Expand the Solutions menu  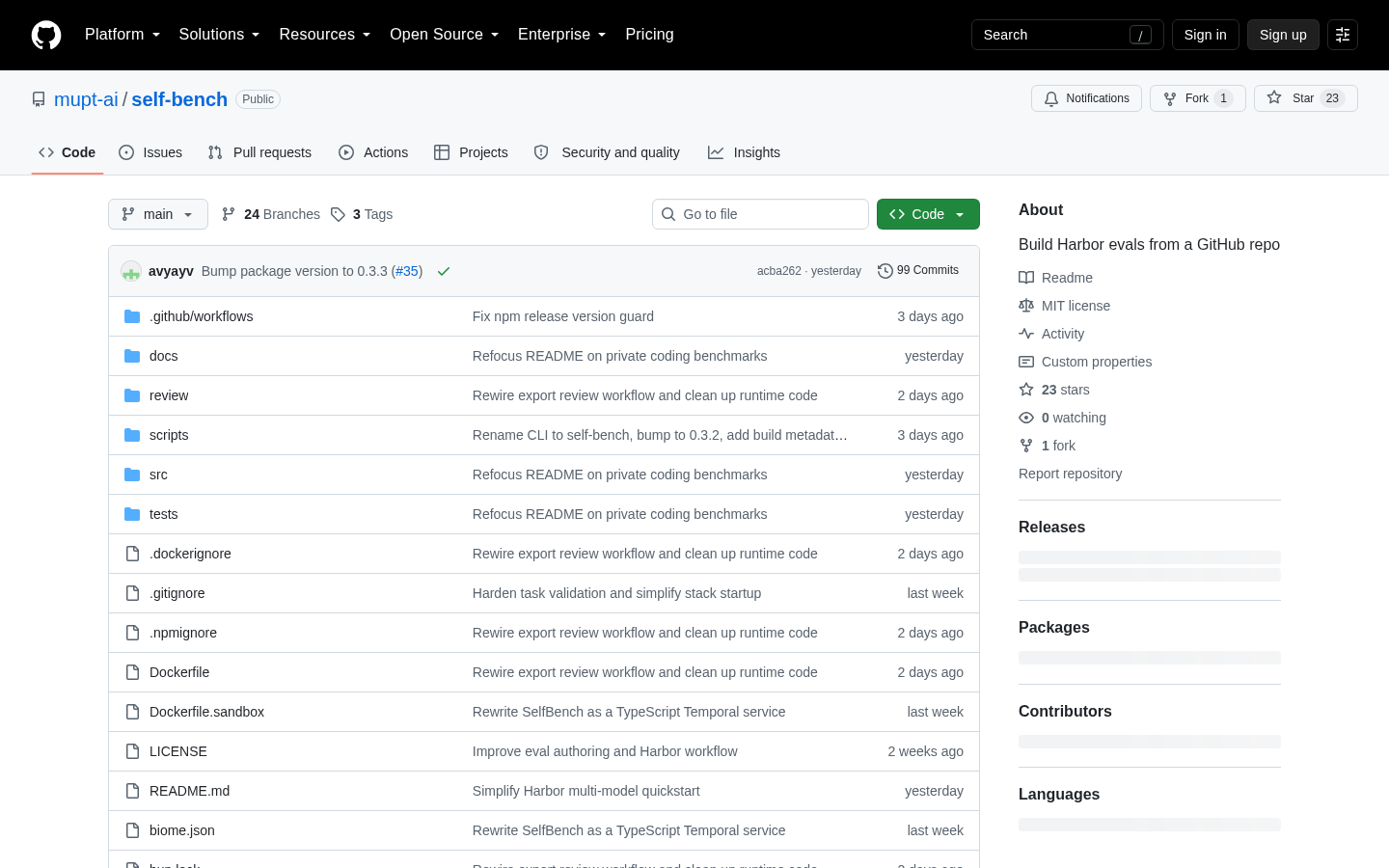(219, 35)
